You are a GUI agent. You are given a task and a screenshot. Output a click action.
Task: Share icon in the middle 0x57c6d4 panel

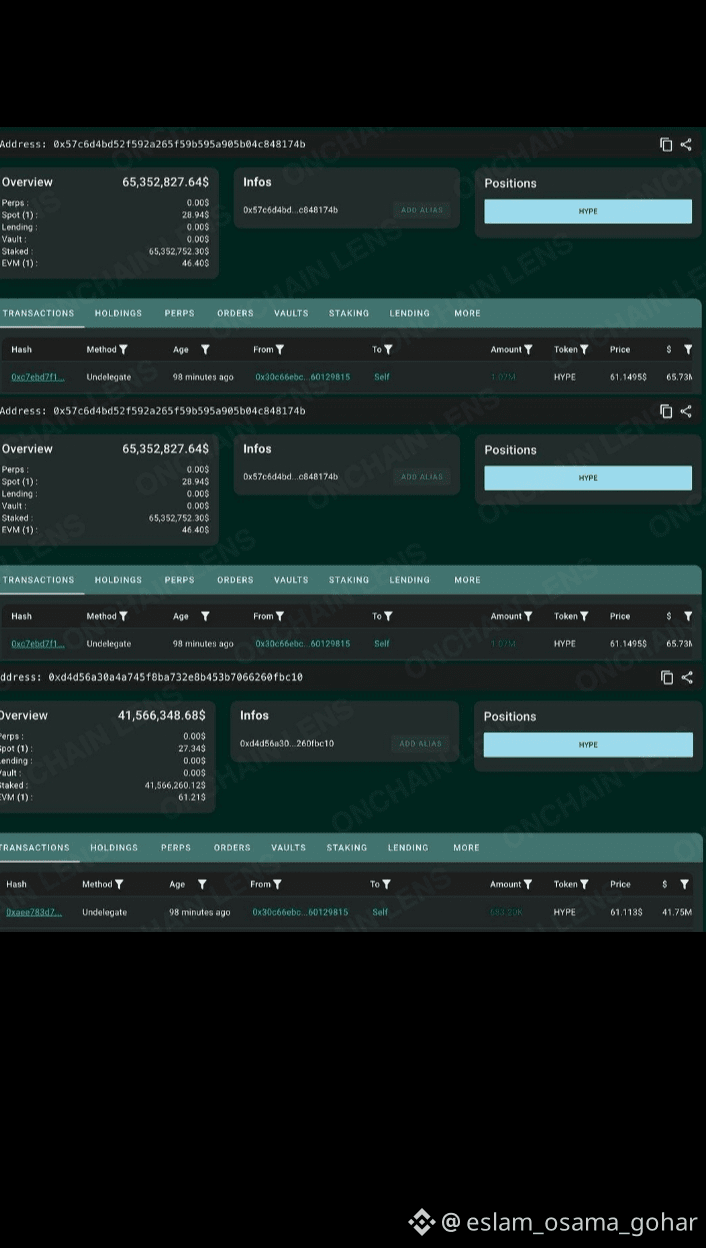pos(686,411)
